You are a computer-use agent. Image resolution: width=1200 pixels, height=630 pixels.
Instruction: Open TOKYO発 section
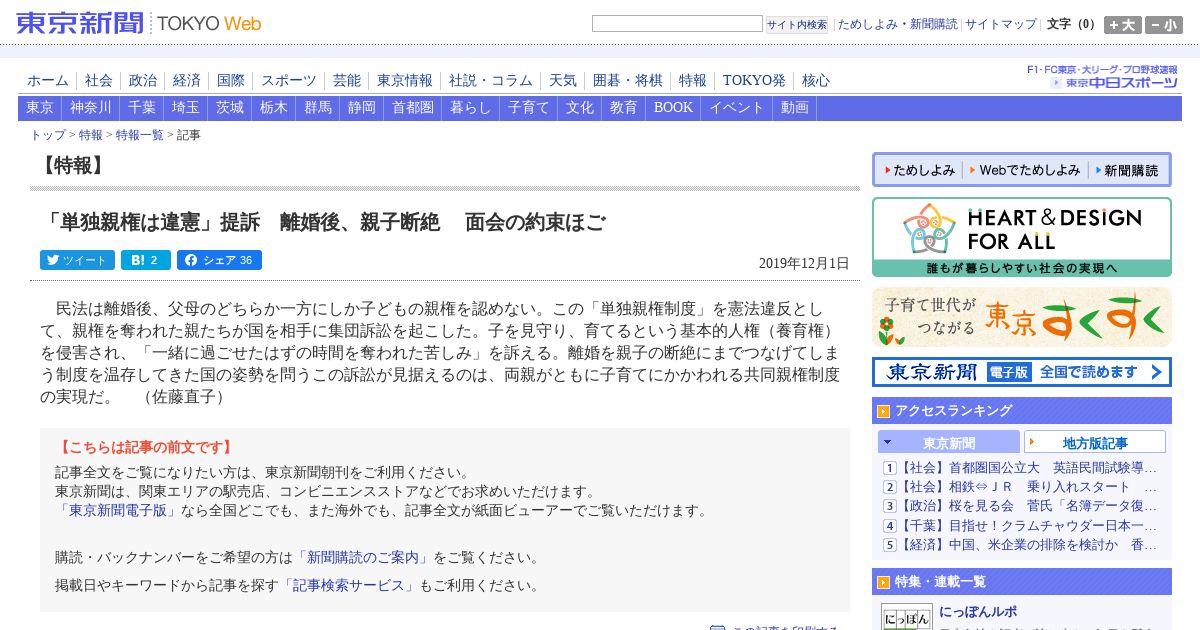click(754, 81)
